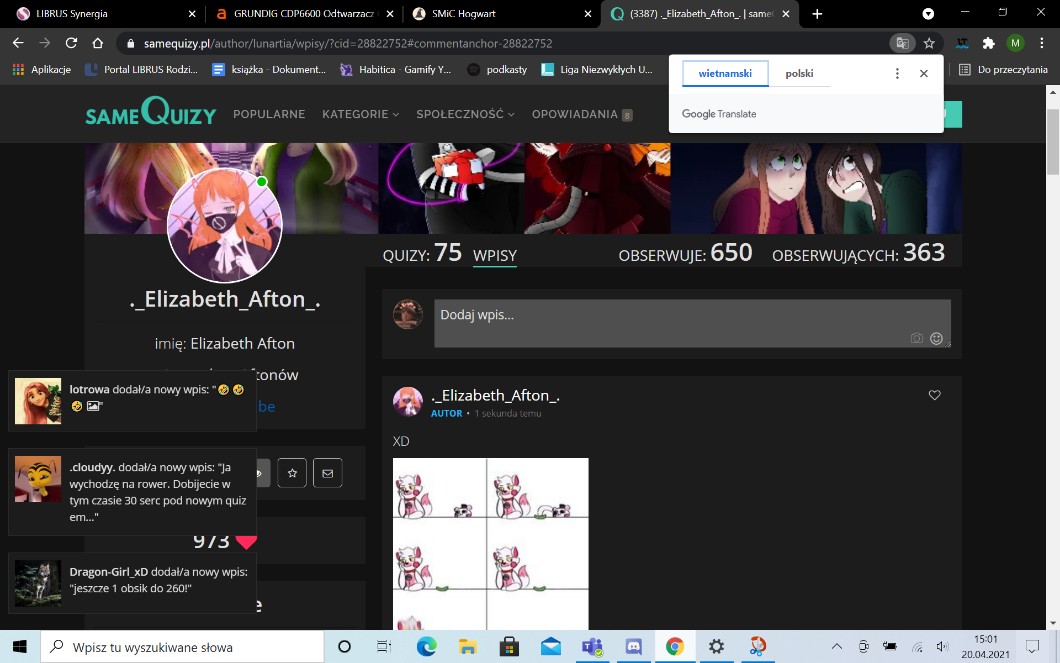Click the heart icon on the XD post
This screenshot has width=1060, height=663.
pyautogui.click(x=935, y=396)
